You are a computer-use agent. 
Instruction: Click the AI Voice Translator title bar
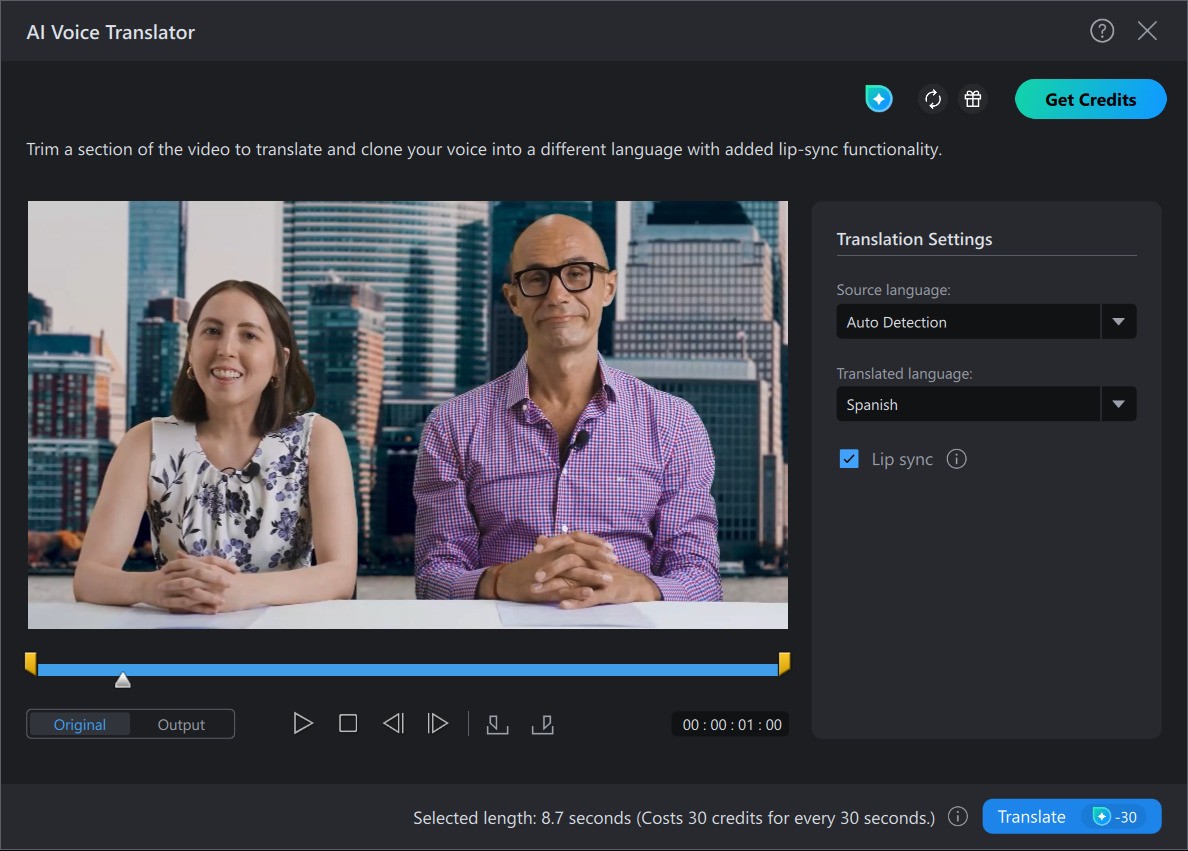pos(110,31)
